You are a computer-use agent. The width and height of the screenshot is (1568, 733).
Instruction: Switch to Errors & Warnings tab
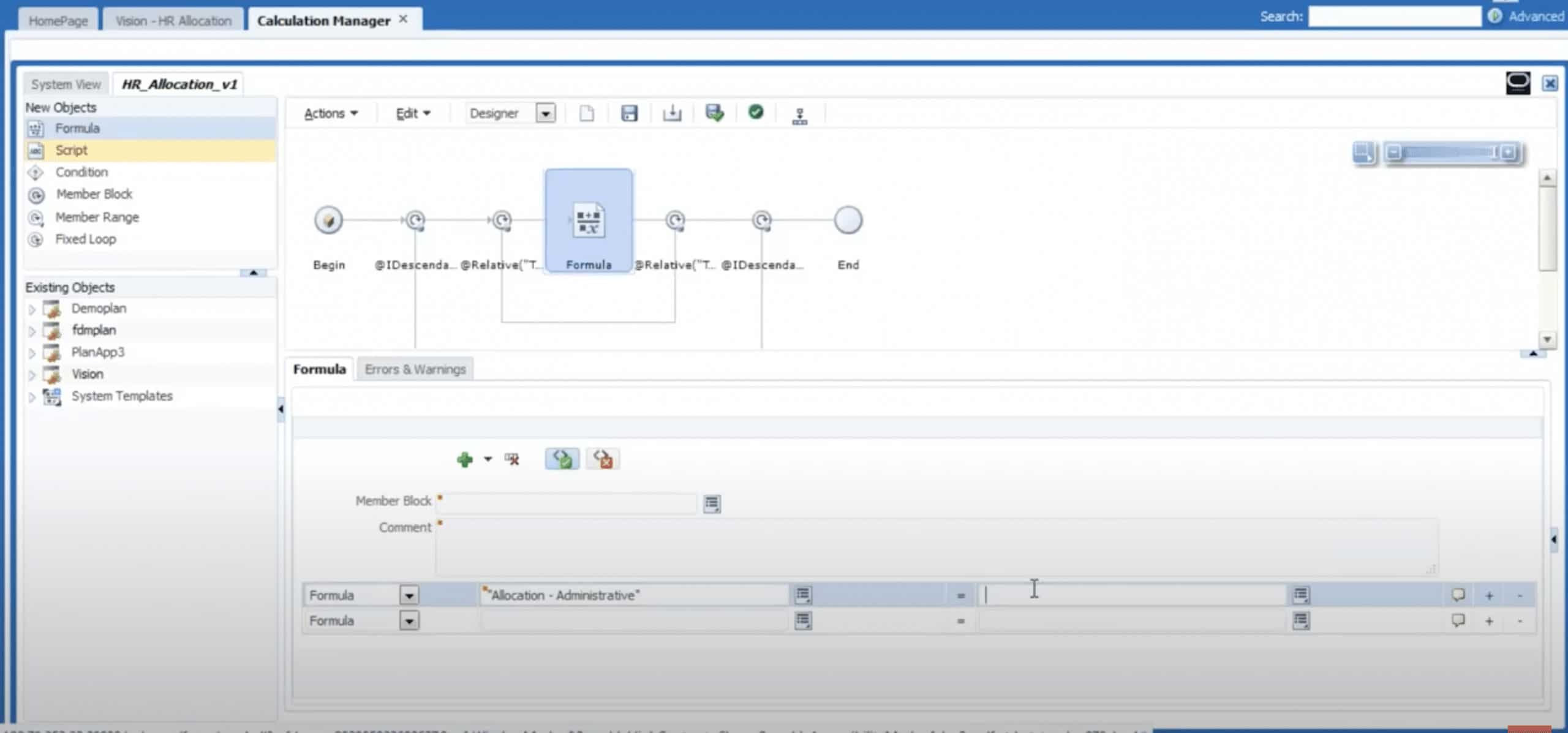click(415, 369)
